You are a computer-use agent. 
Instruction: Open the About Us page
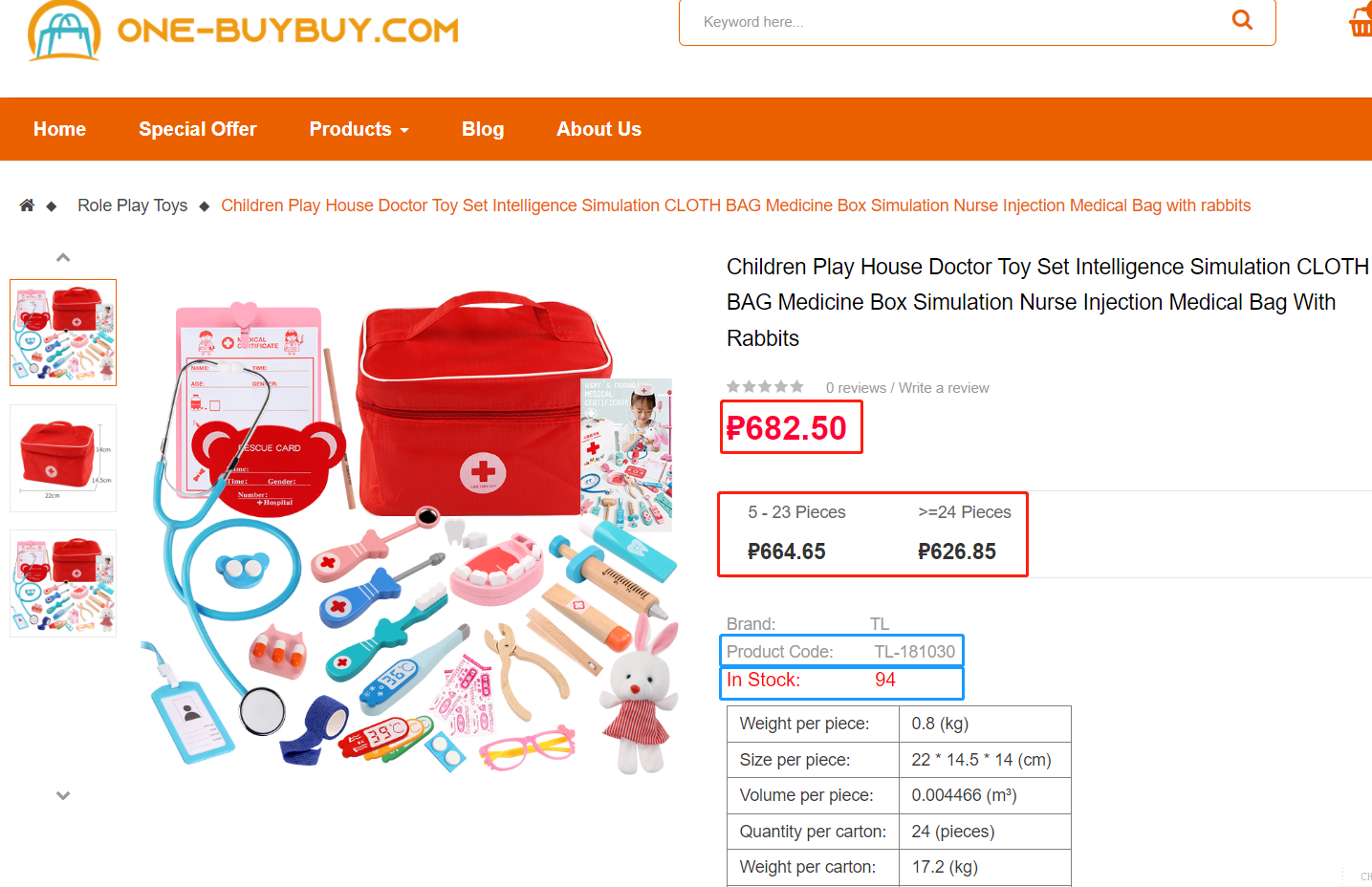pyautogui.click(x=599, y=129)
